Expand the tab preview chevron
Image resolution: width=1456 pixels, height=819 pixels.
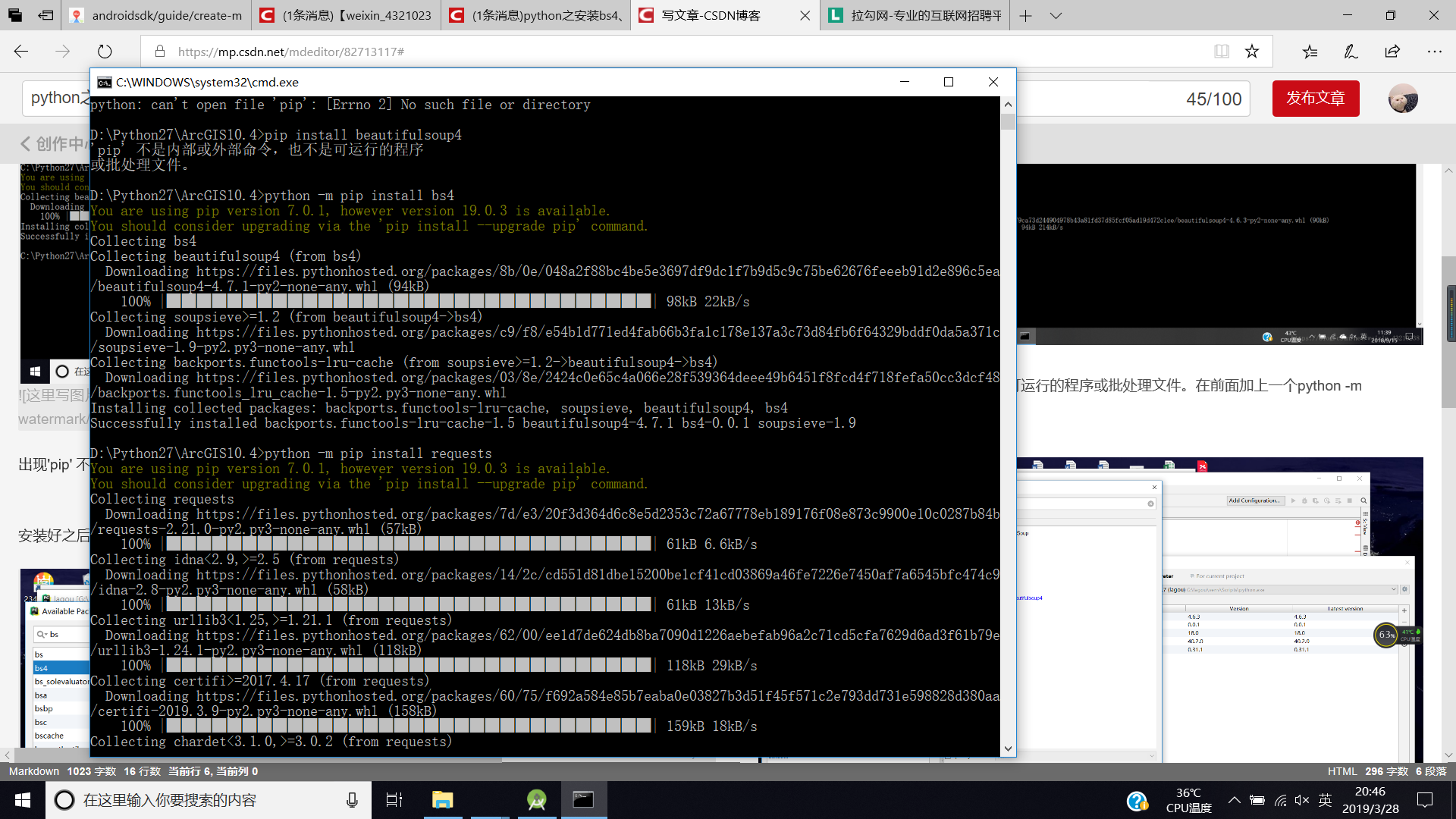pos(1056,15)
